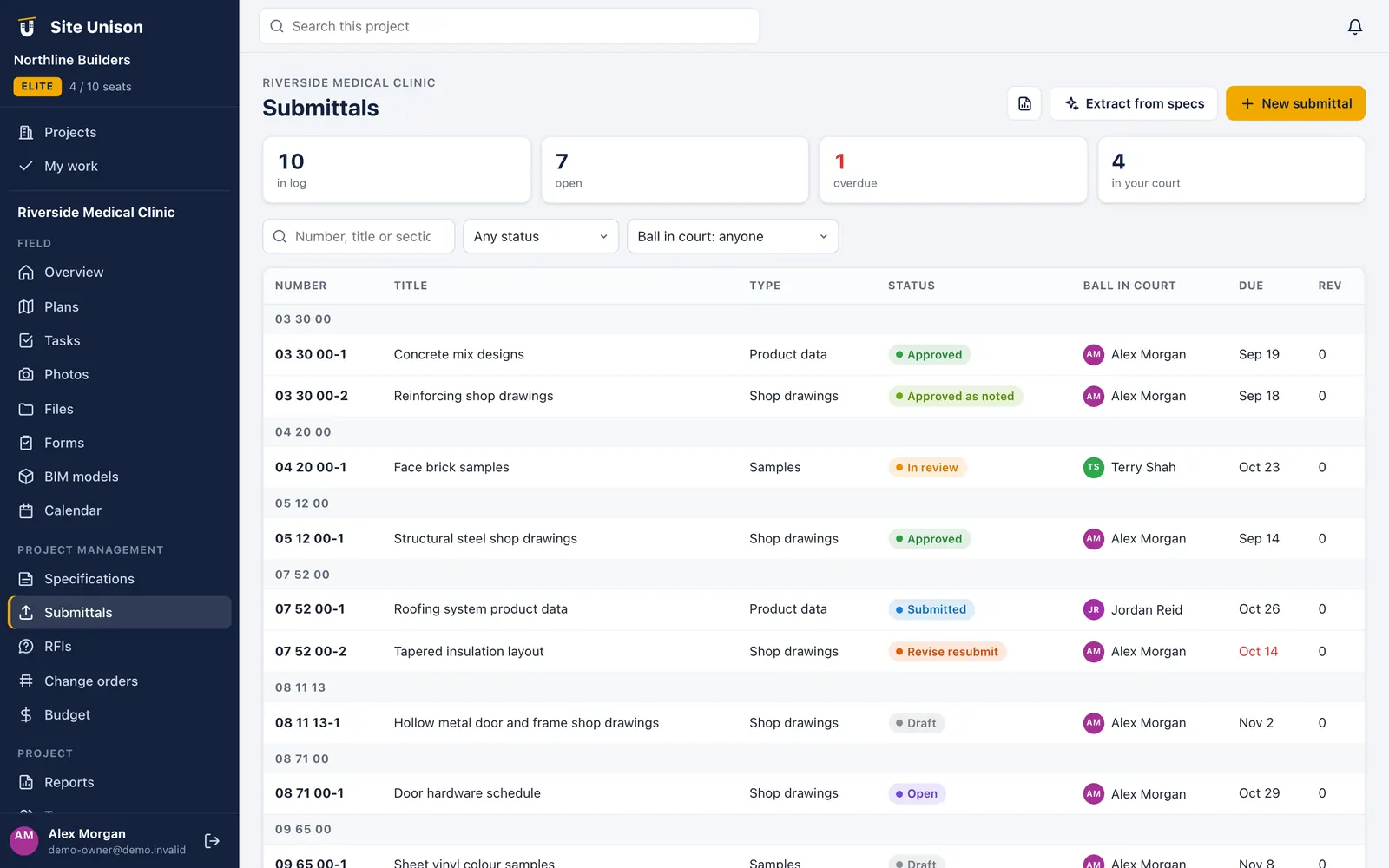
Task: Click Terry Shah in ball in court
Action: point(1129,467)
